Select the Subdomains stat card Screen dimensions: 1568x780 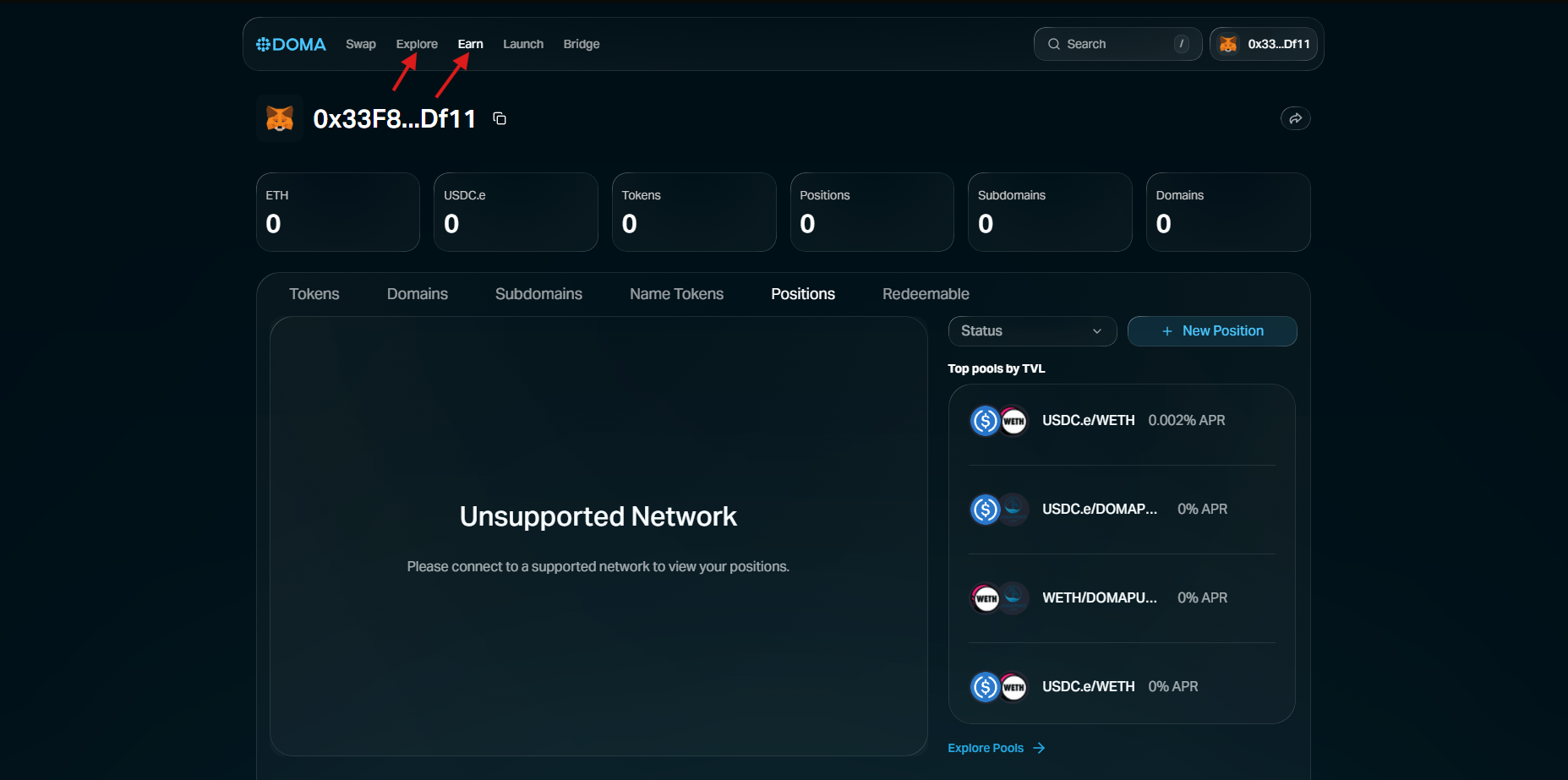click(1049, 212)
